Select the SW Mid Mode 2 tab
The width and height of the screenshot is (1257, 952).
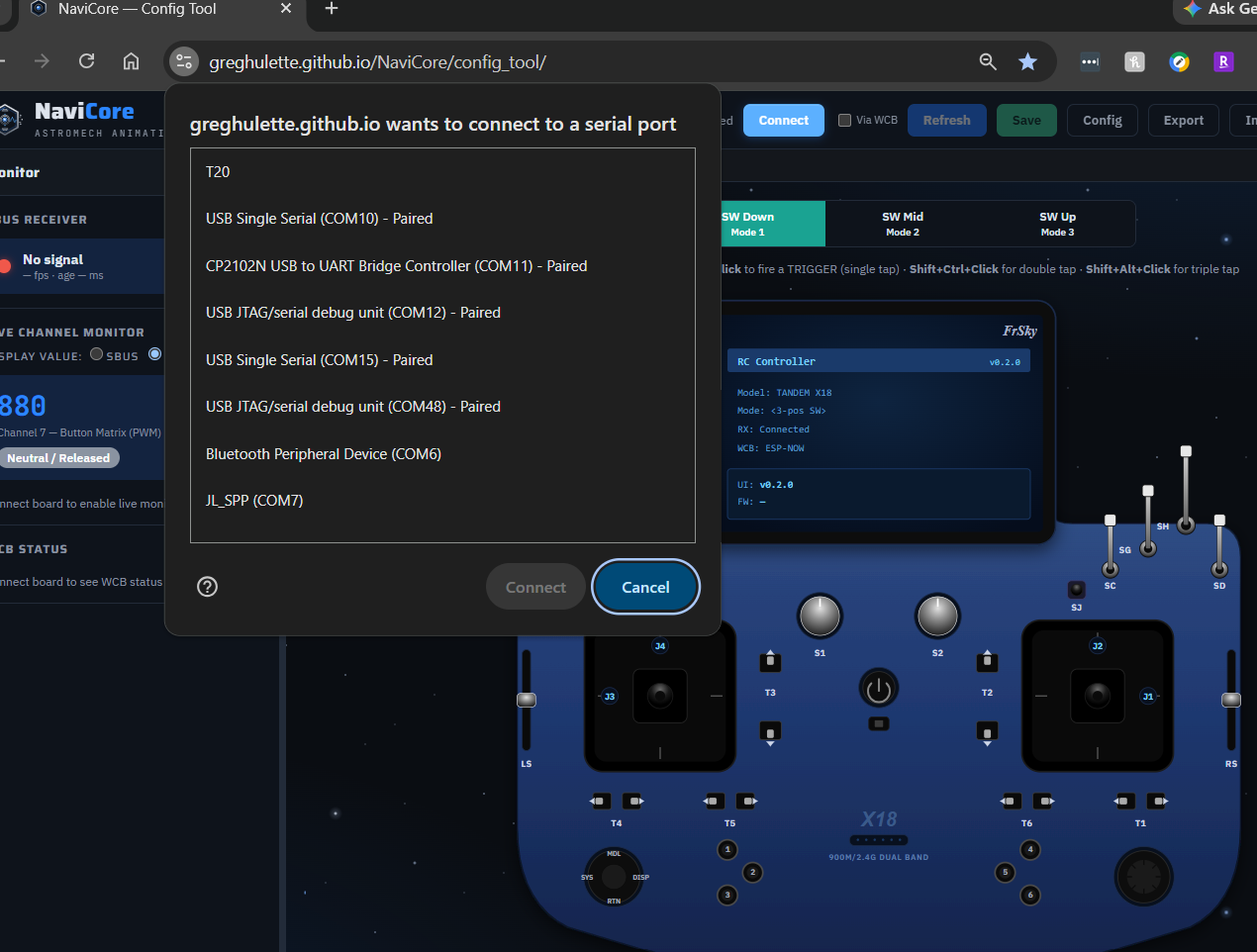(x=903, y=224)
